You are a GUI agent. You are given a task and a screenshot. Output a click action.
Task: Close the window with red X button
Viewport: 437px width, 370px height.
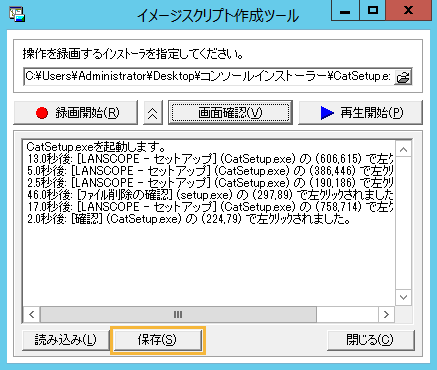(408, 11)
